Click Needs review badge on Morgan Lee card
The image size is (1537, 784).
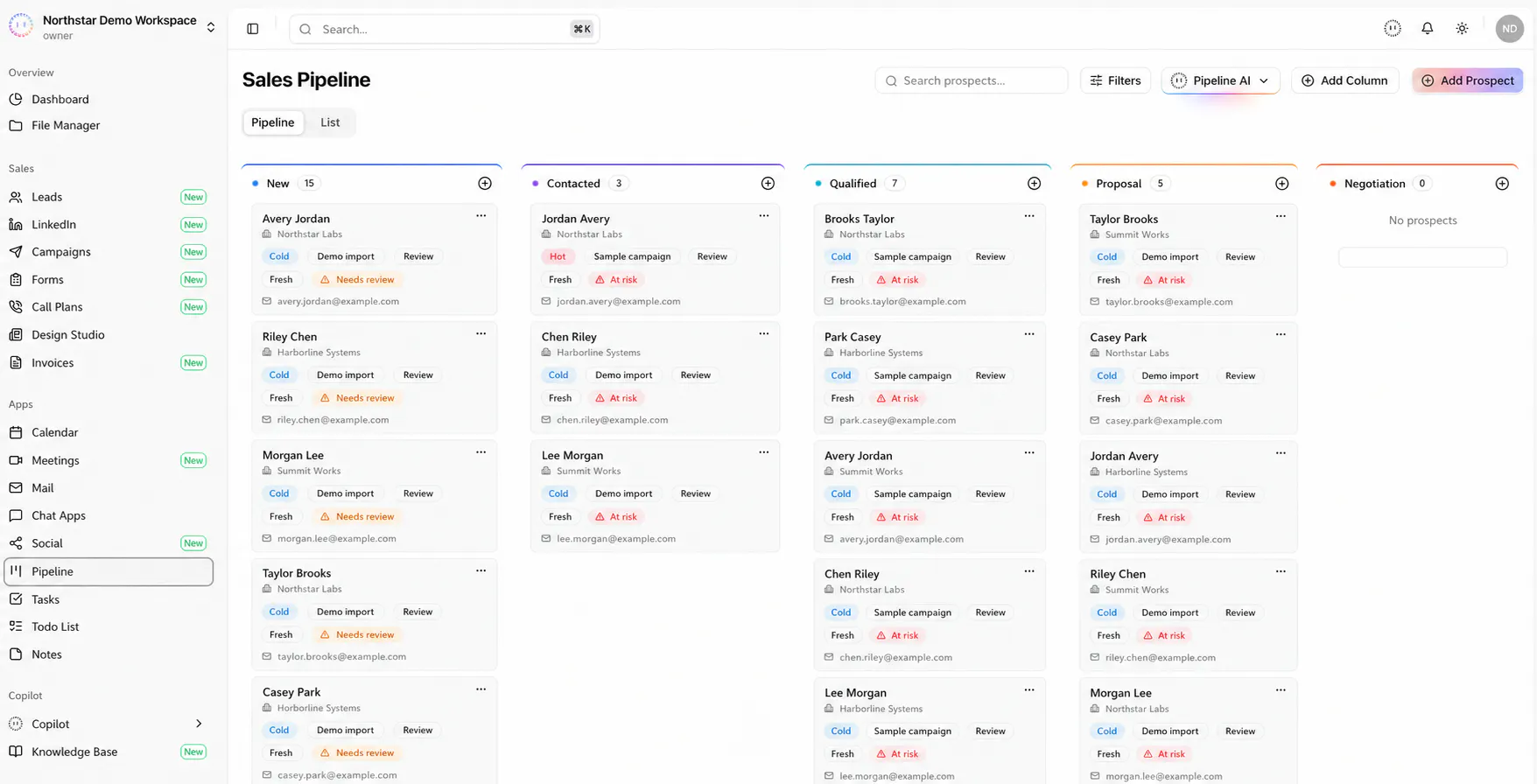pos(357,516)
